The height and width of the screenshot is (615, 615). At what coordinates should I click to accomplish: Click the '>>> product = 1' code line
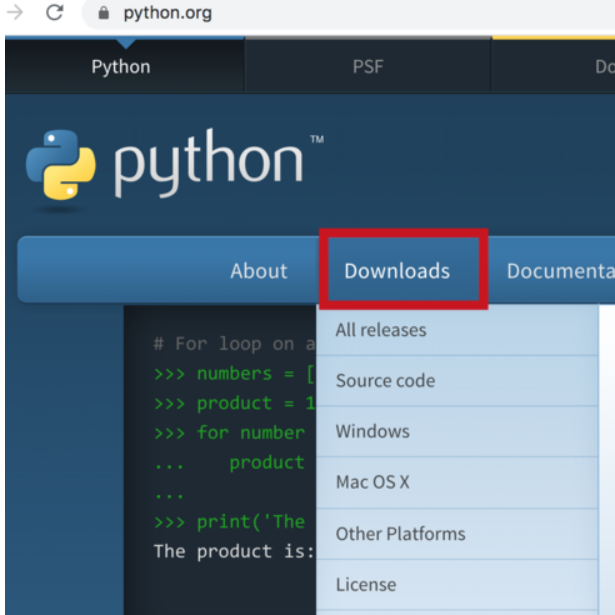point(235,404)
